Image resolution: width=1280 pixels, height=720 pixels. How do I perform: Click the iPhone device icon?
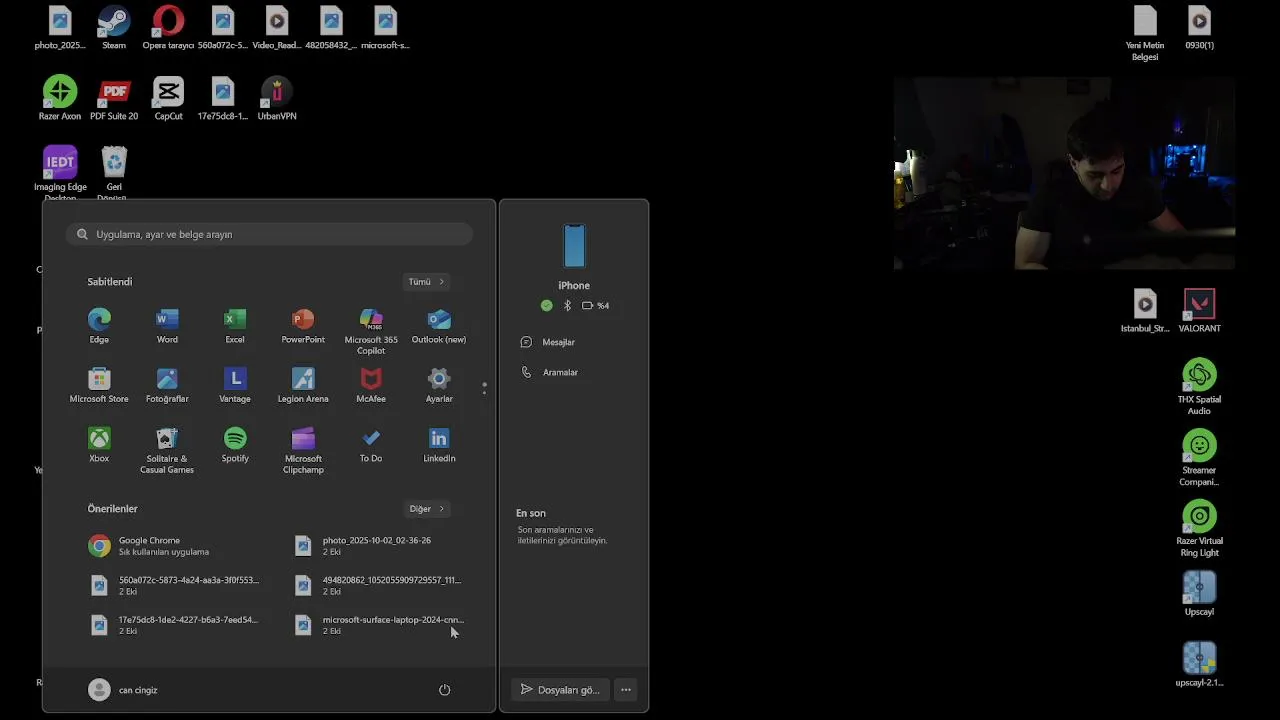pos(574,246)
